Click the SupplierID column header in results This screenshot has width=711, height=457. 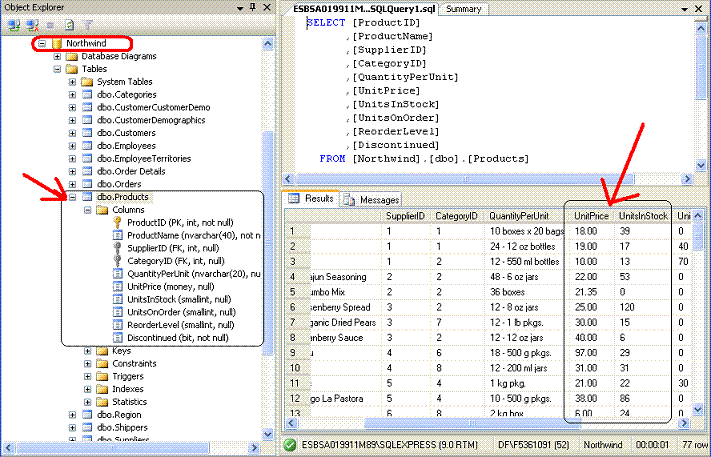pos(405,216)
